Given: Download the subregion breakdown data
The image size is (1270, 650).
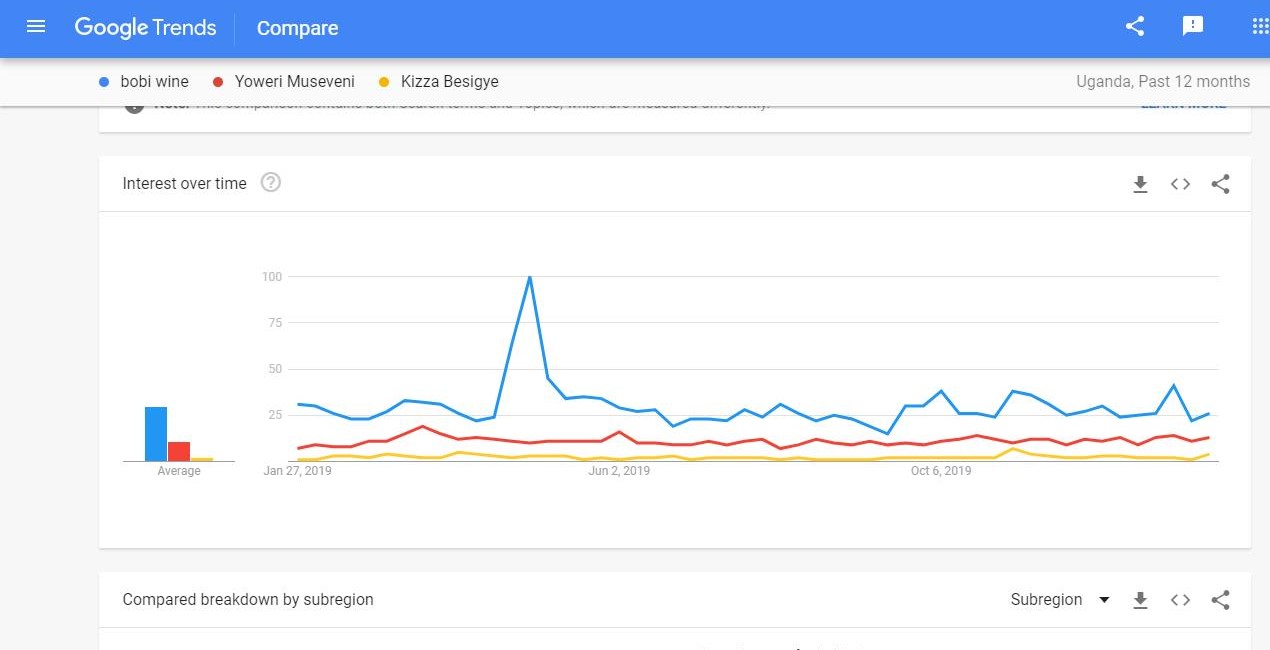Looking at the screenshot, I should (1140, 600).
